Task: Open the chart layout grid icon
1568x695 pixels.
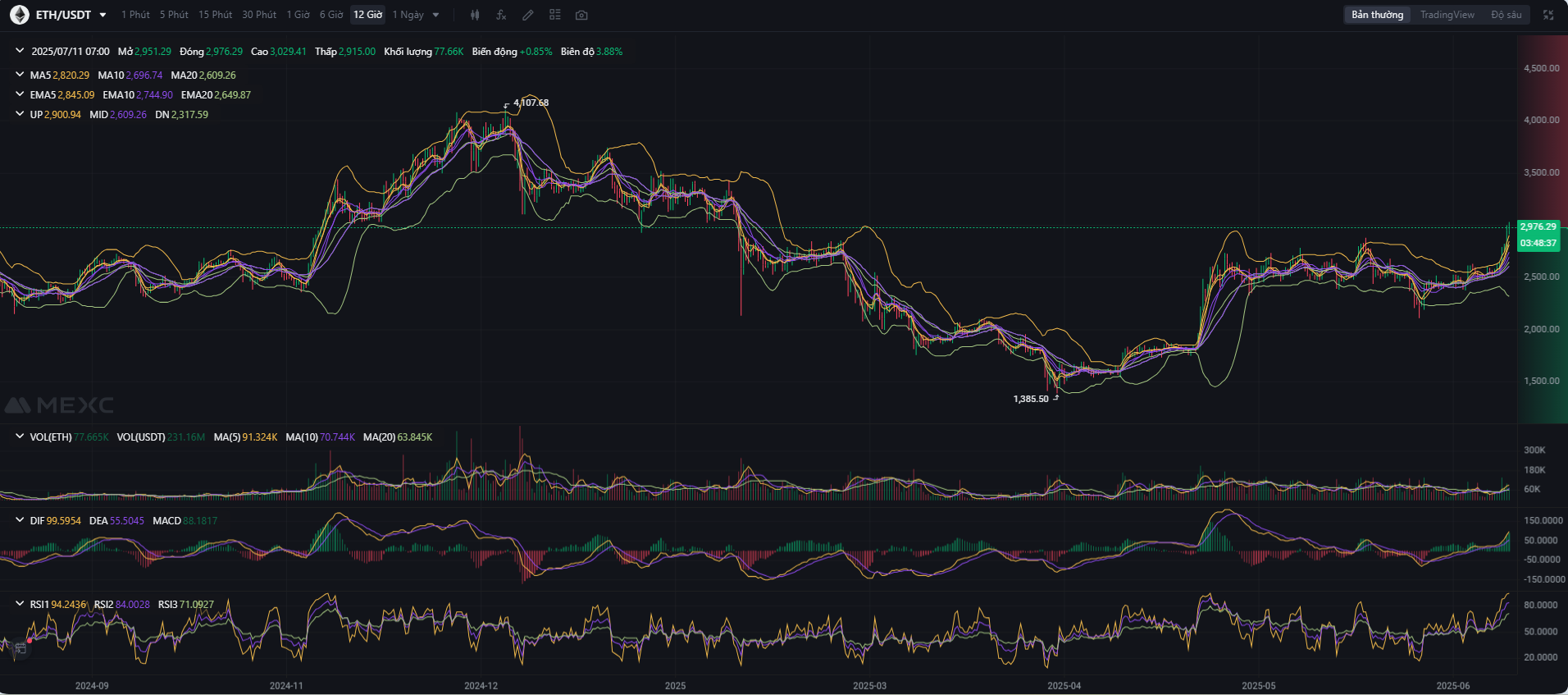Action: point(555,15)
